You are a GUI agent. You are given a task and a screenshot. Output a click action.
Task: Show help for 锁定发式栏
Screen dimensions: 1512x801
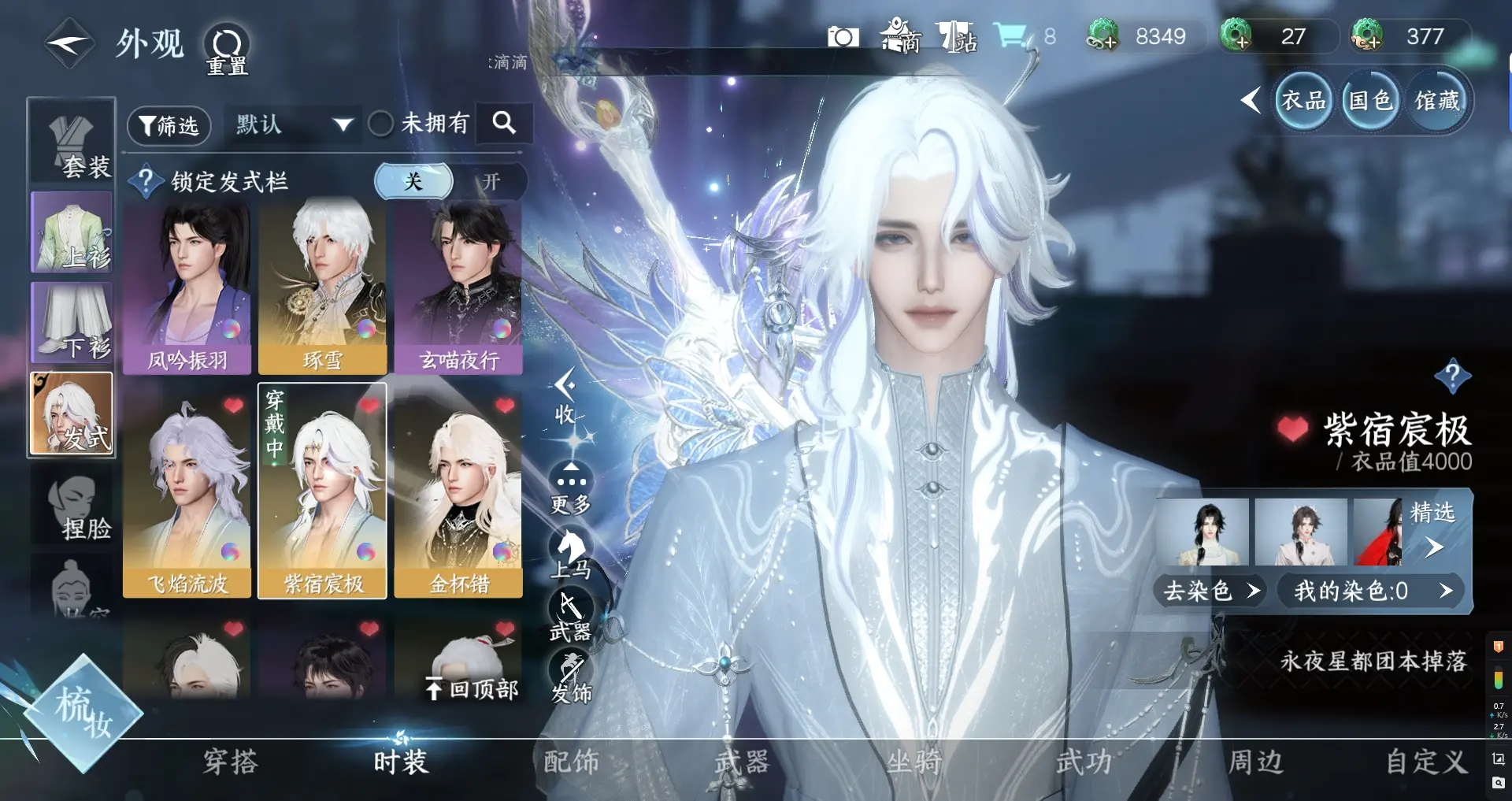point(146,181)
